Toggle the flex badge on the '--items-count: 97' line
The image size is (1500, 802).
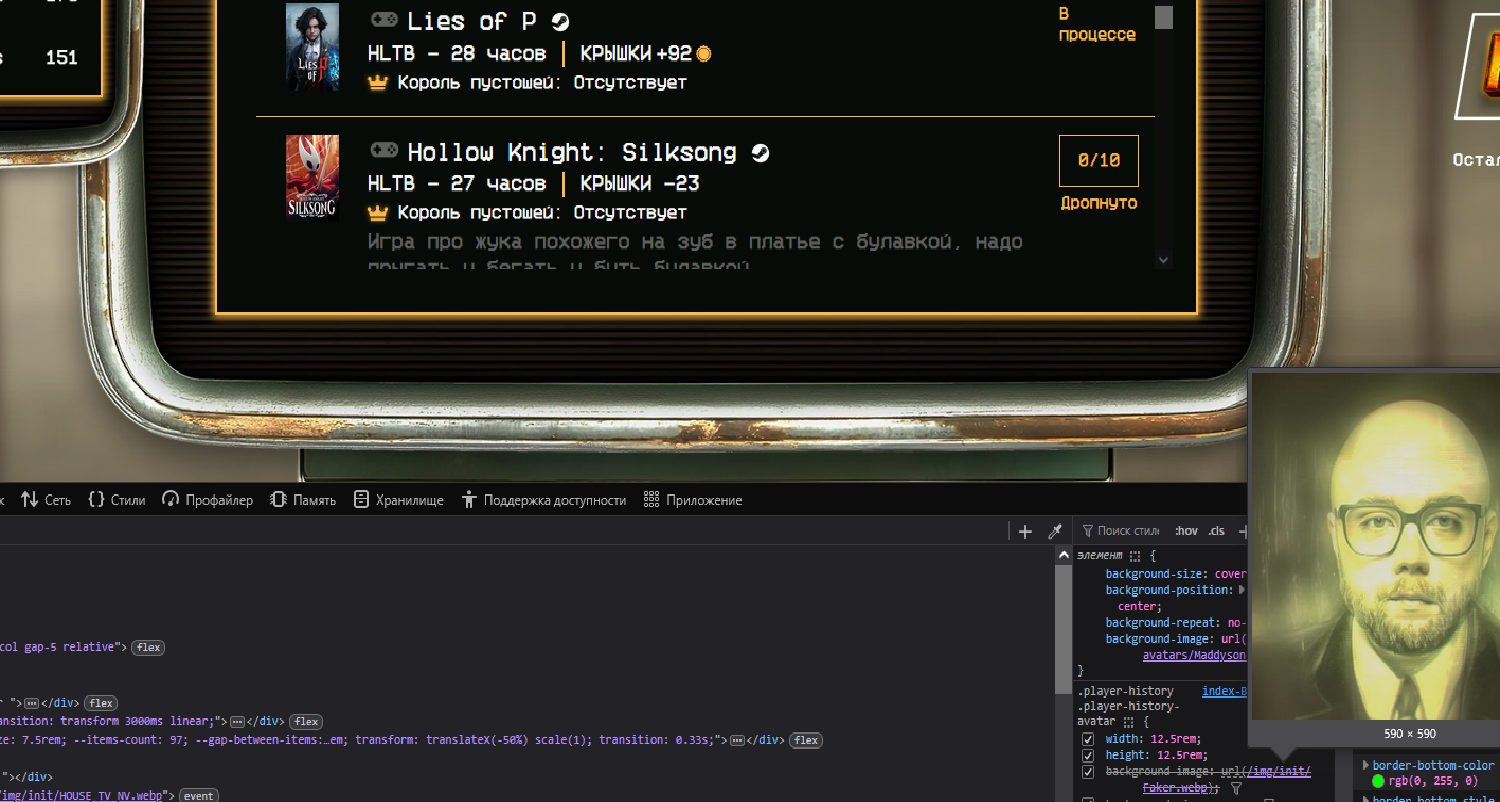point(806,740)
